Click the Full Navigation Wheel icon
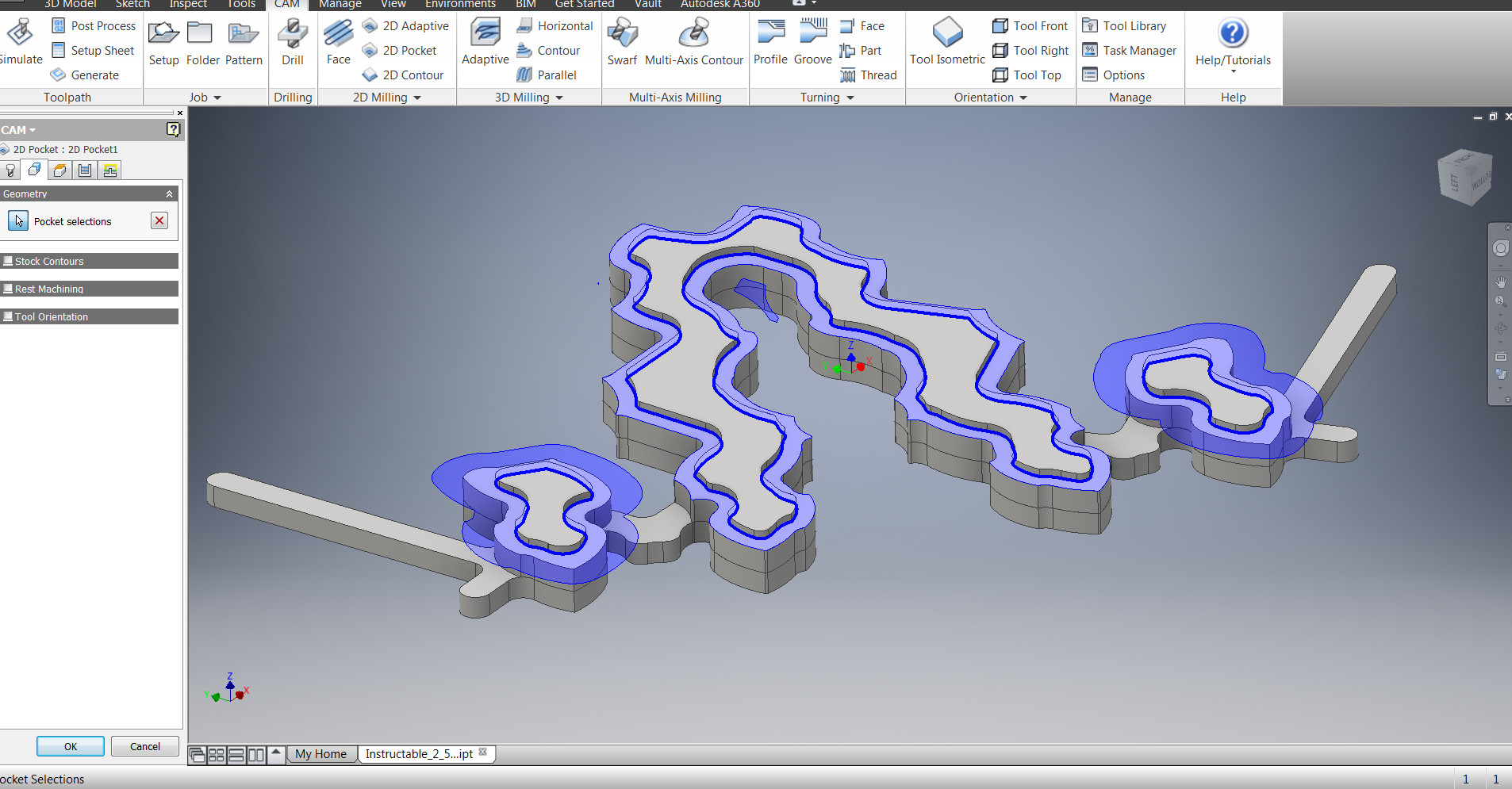Image resolution: width=1512 pixels, height=789 pixels. (x=1500, y=249)
